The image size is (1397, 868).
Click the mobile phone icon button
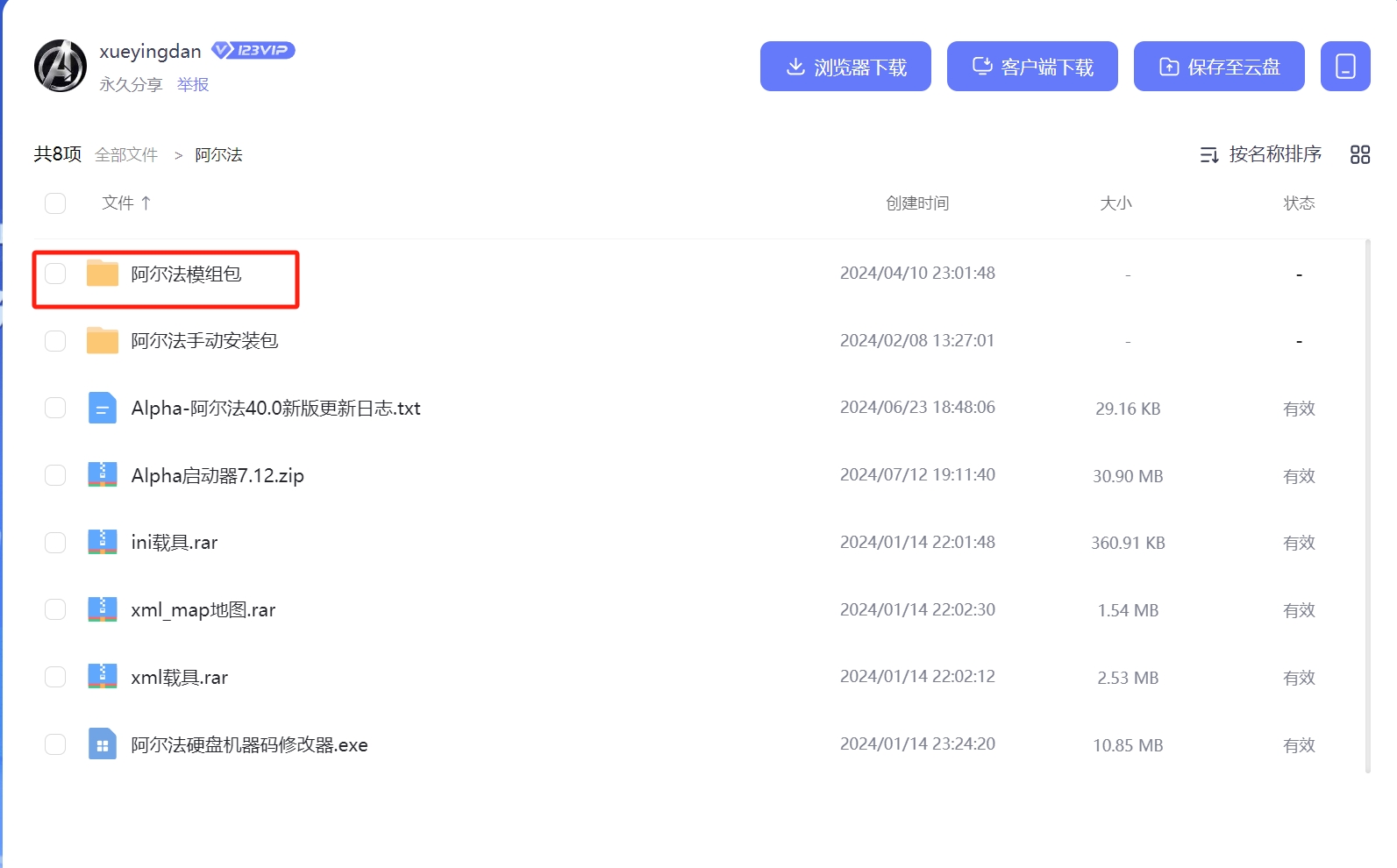point(1345,67)
